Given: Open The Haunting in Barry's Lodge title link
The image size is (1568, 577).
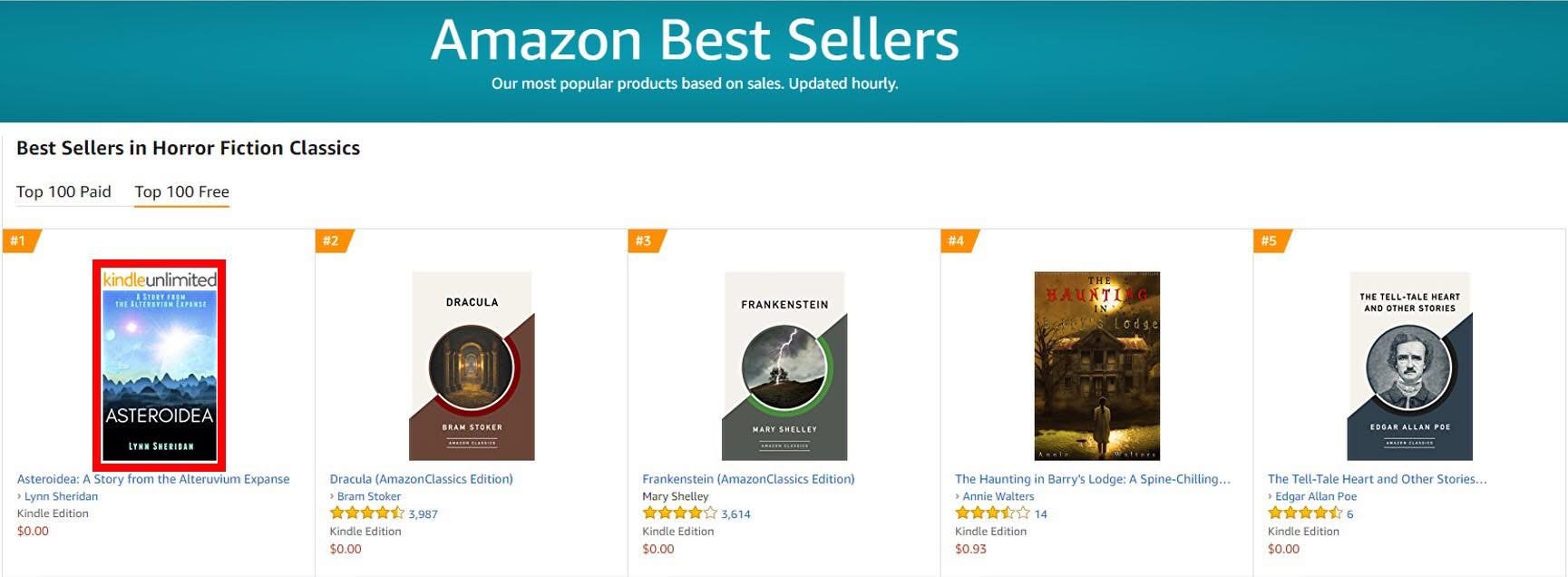Looking at the screenshot, I should pos(1092,479).
